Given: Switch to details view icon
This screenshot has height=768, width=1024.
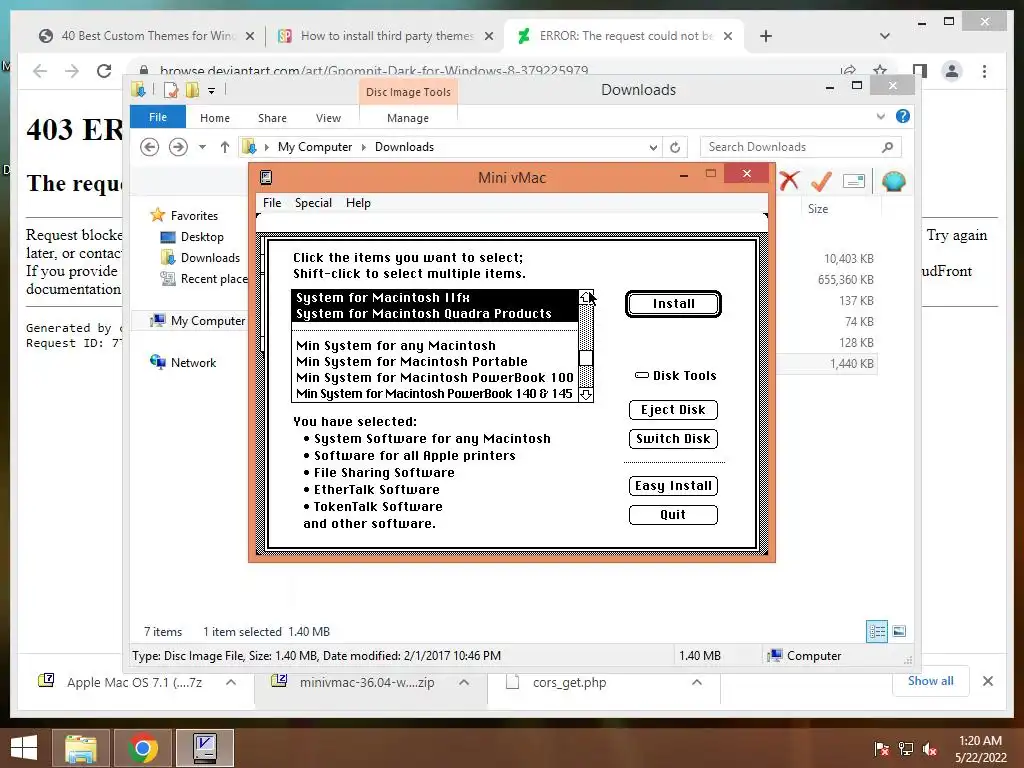Looking at the screenshot, I should [877, 631].
